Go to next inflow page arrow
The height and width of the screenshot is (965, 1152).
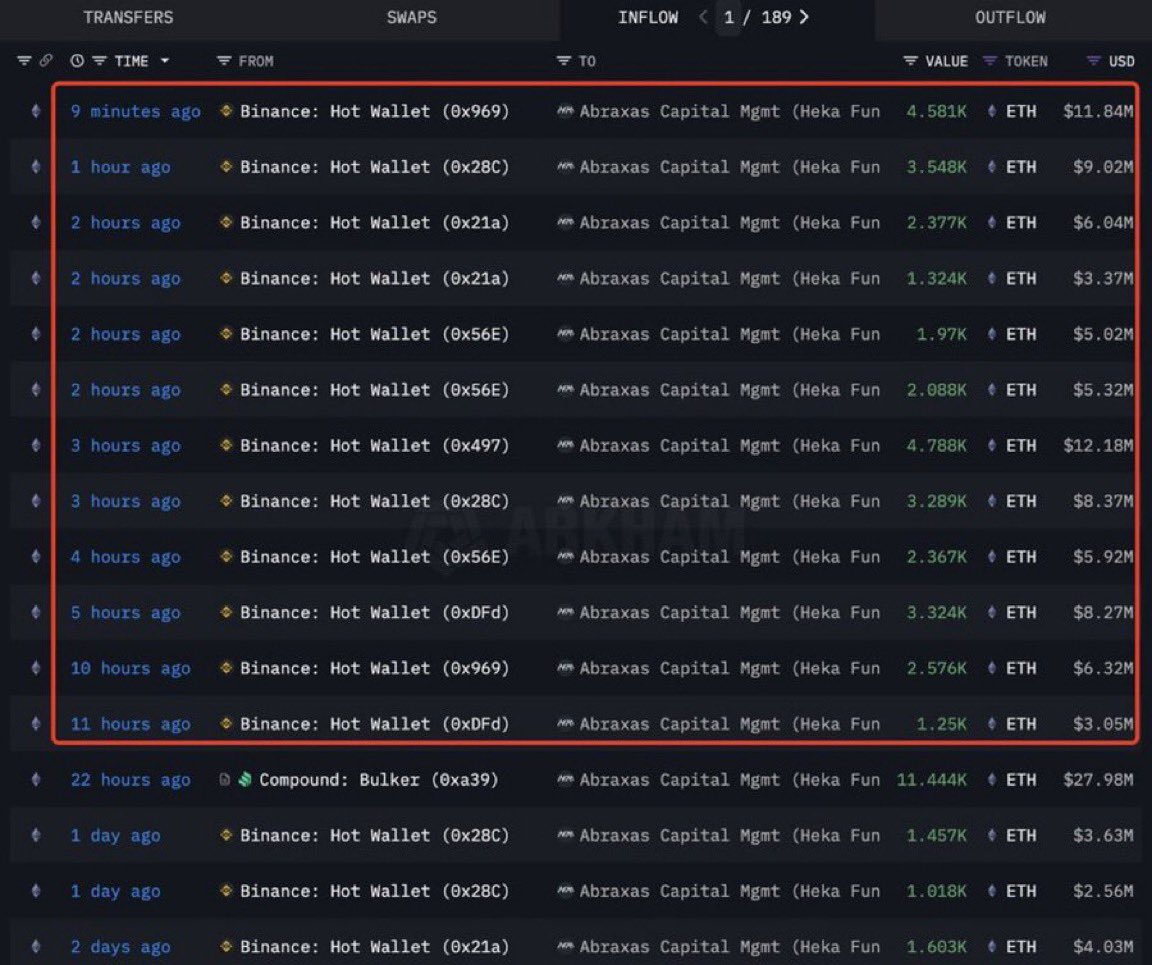pos(804,17)
